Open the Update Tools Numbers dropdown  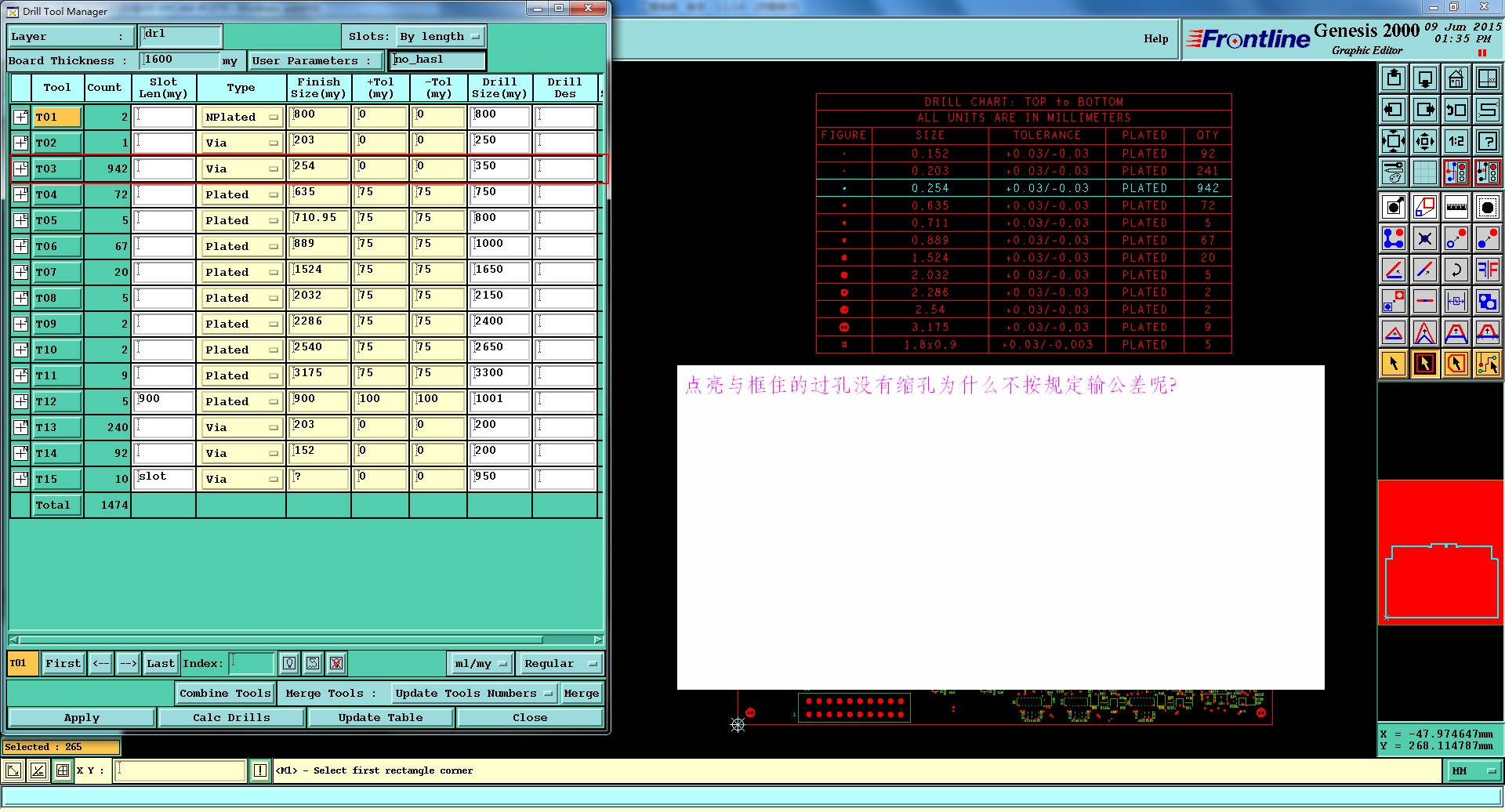pyautogui.click(x=475, y=694)
